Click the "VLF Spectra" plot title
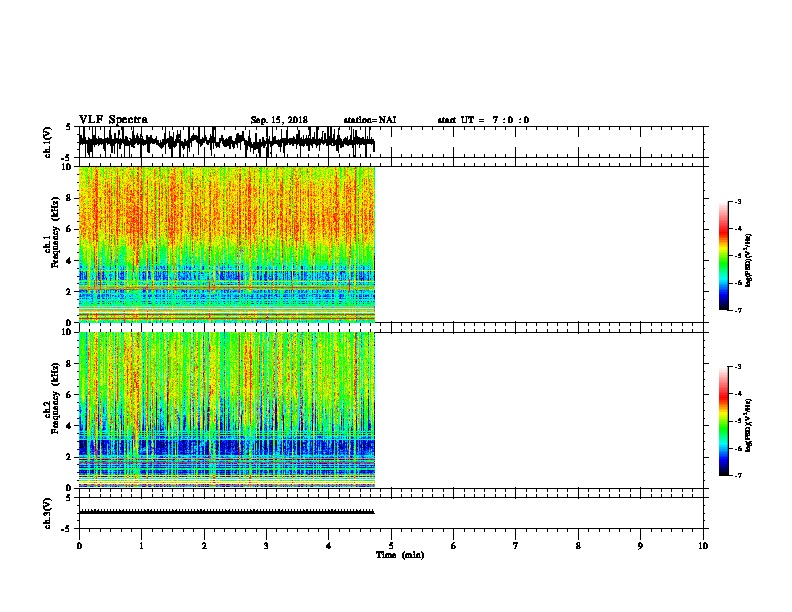The image size is (792, 612). [x=113, y=120]
